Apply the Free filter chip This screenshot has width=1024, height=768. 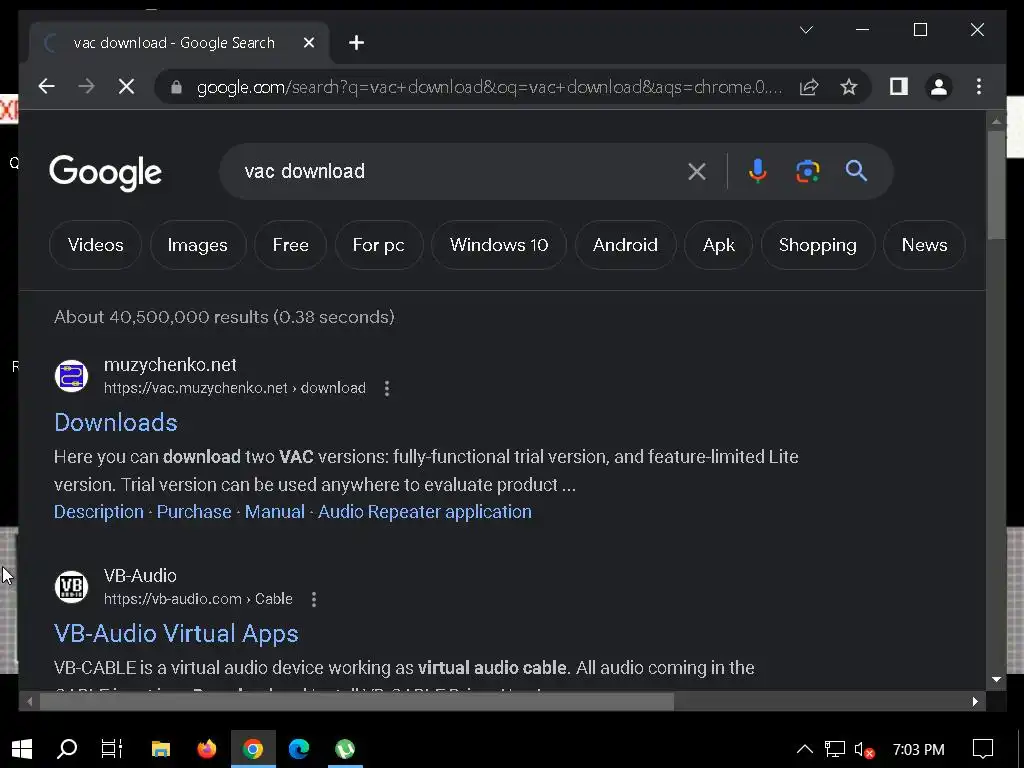[x=291, y=245]
